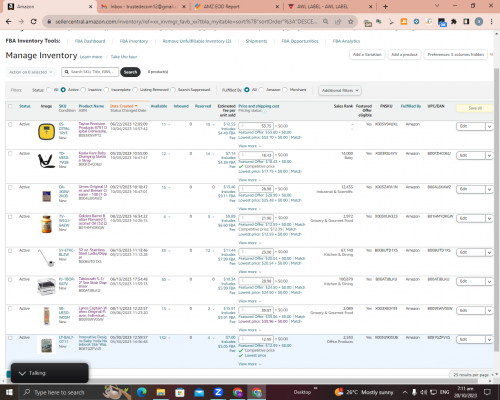
Task: Open Edit dropdown arrow for Taylor Precision row
Action: click(489, 127)
